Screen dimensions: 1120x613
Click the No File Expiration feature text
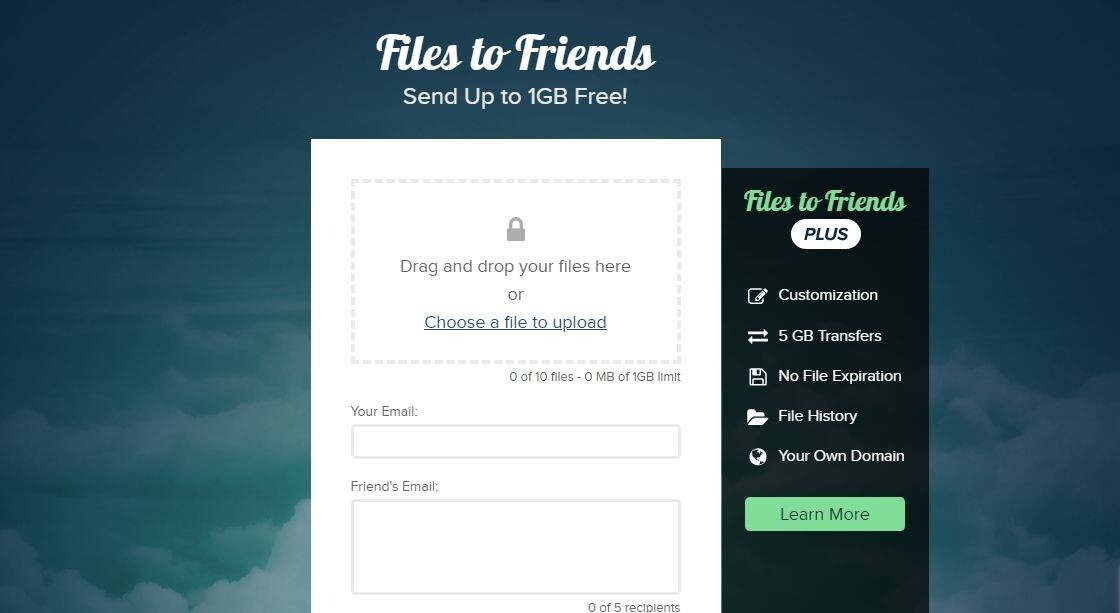pos(839,376)
